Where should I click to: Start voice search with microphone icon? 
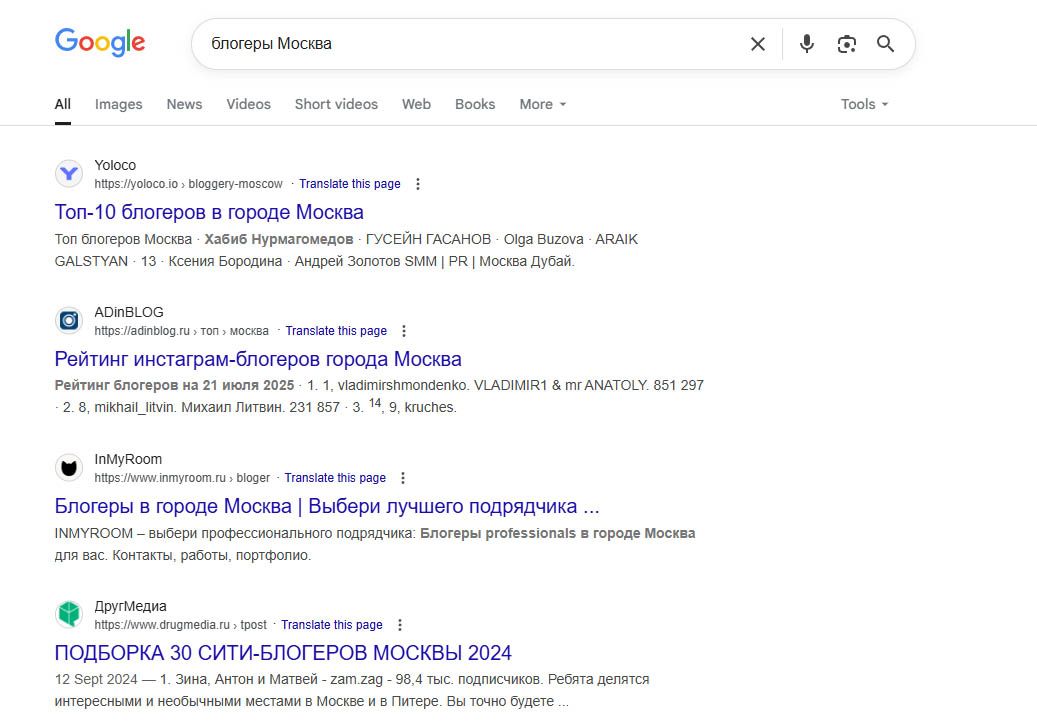[806, 44]
